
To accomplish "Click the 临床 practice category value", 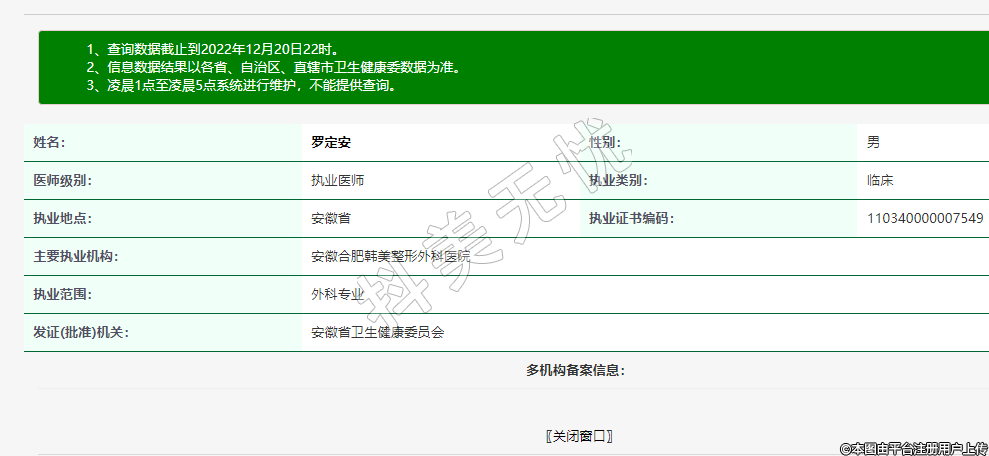I will (880, 181).
